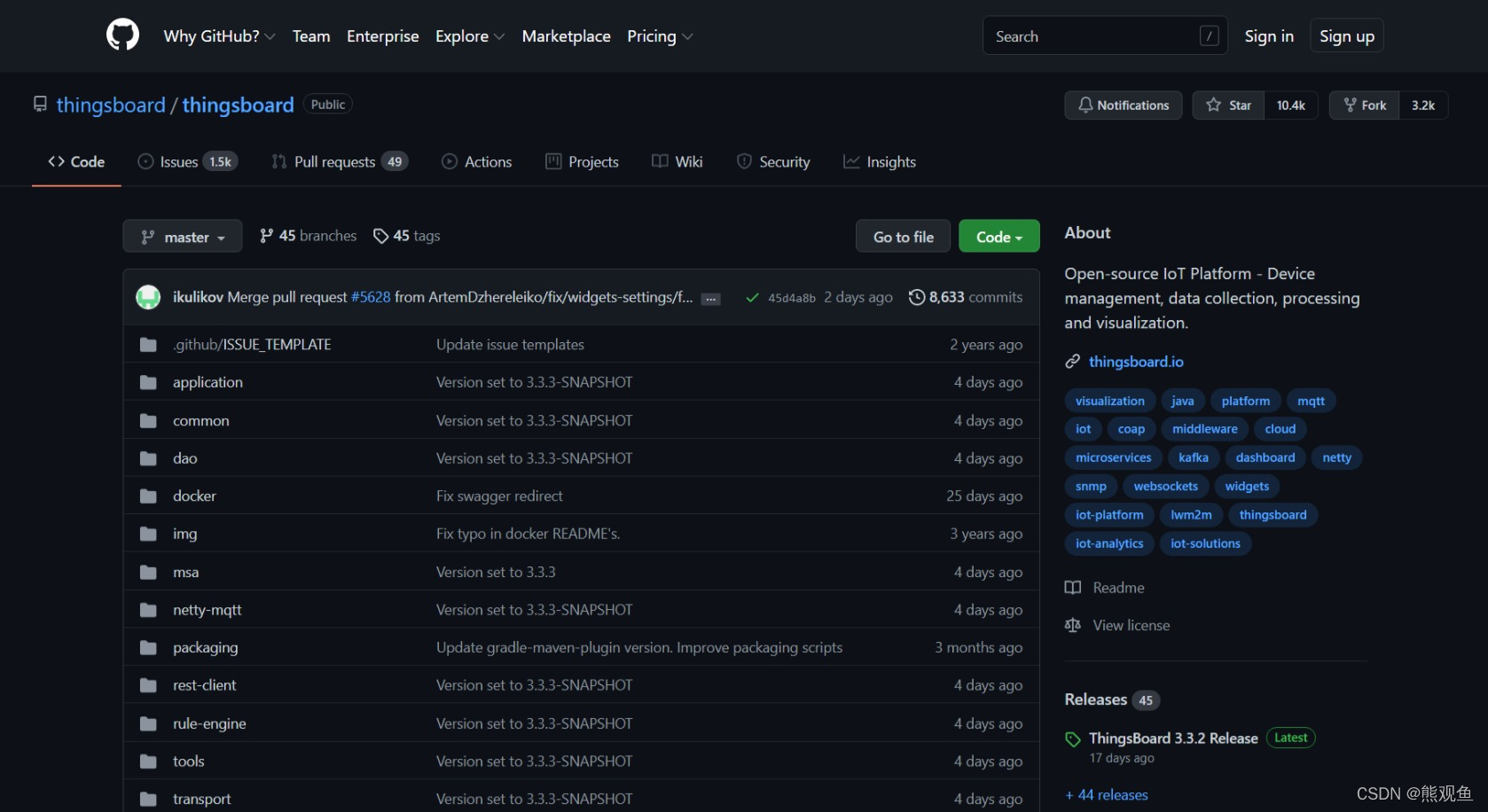Focus the Search input field

(1093, 36)
